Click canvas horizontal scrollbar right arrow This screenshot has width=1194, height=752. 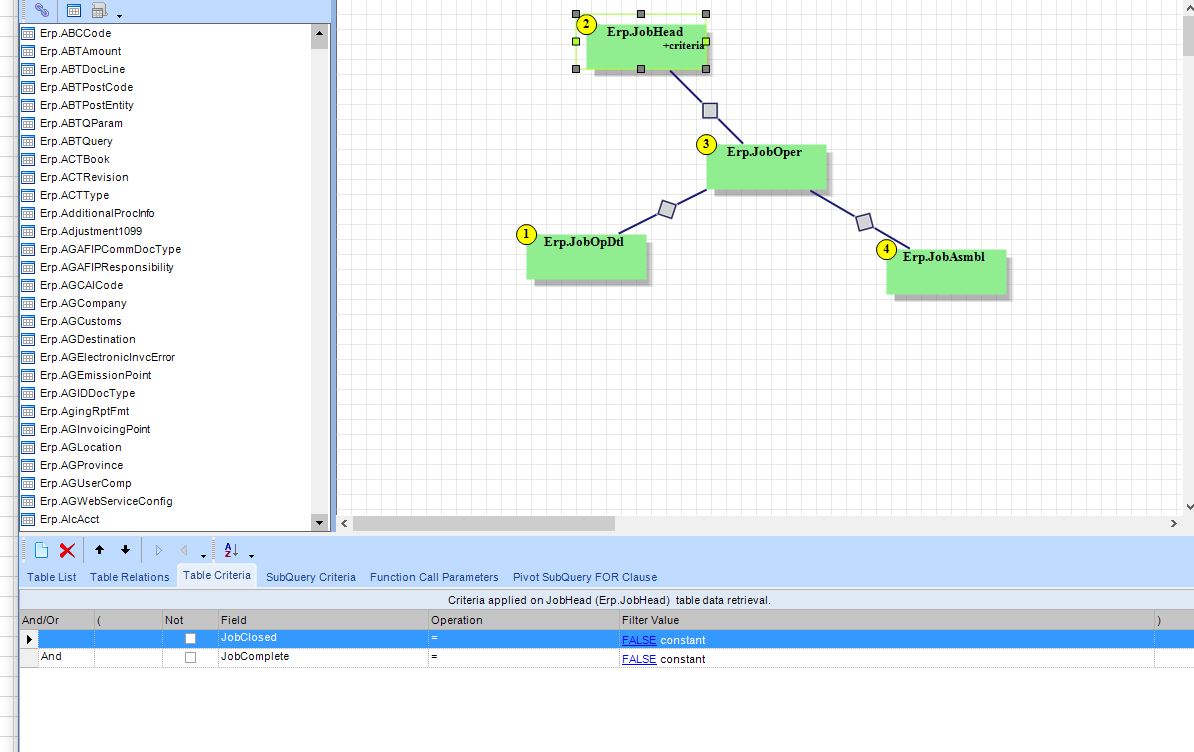[x=1173, y=524]
